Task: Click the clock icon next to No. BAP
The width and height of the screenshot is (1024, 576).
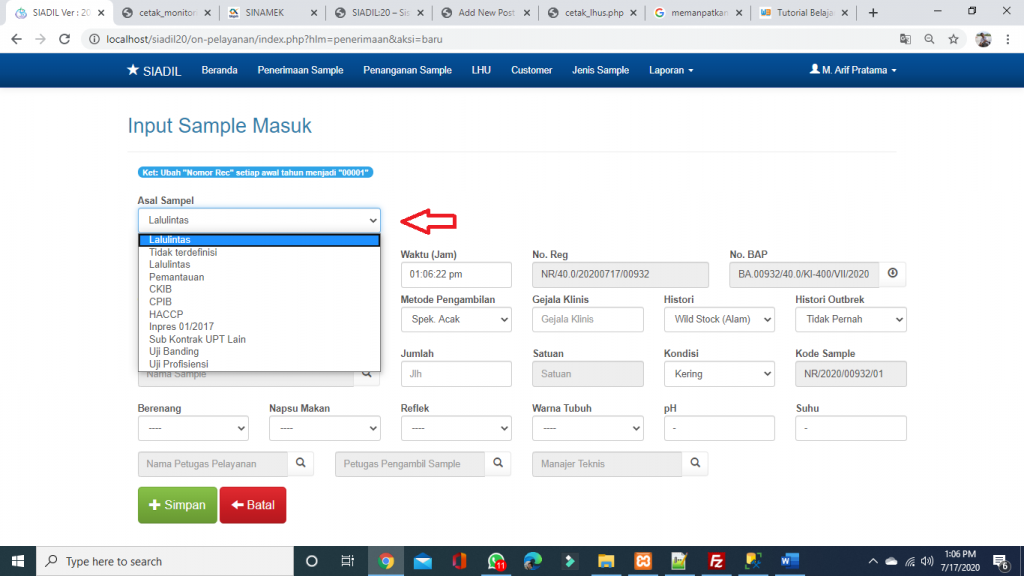Action: point(892,274)
